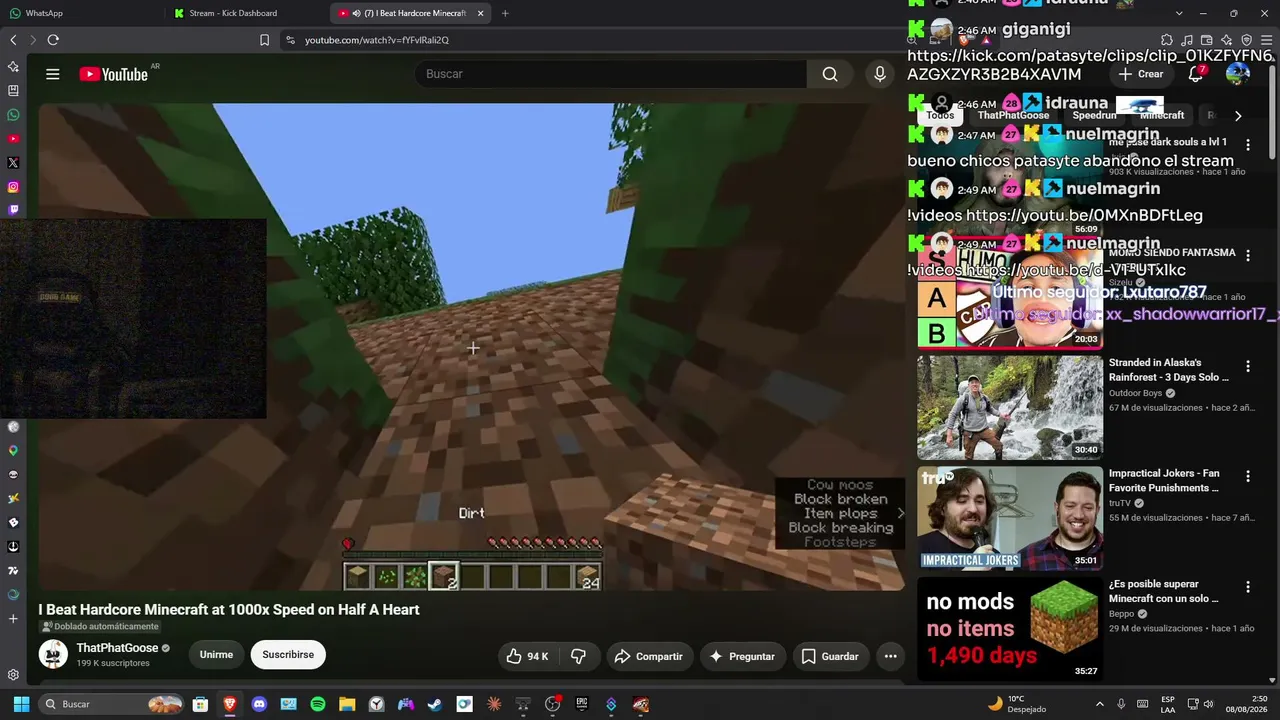Open Discord from the taskbar
Screen dimensions: 1280x720
[x=260, y=704]
